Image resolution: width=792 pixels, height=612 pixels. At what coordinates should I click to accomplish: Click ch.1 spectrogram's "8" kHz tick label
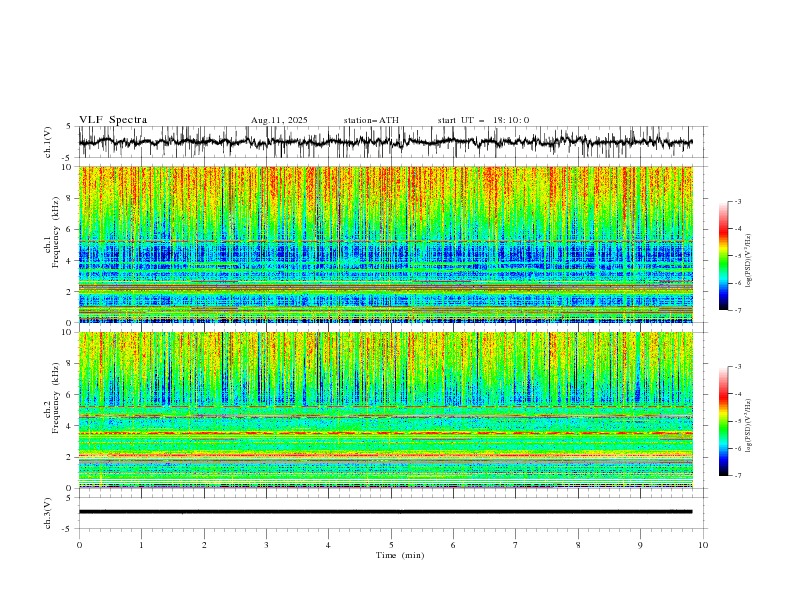click(71, 198)
